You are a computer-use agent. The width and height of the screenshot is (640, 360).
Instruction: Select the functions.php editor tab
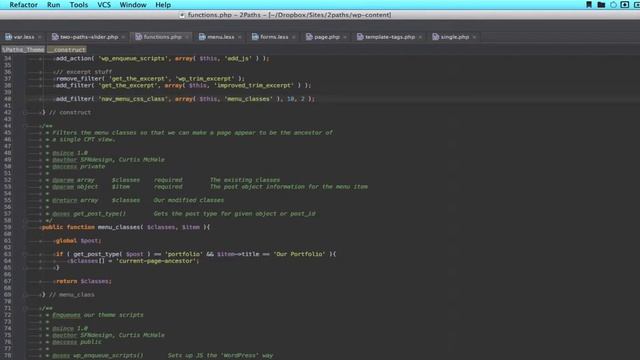coord(162,37)
